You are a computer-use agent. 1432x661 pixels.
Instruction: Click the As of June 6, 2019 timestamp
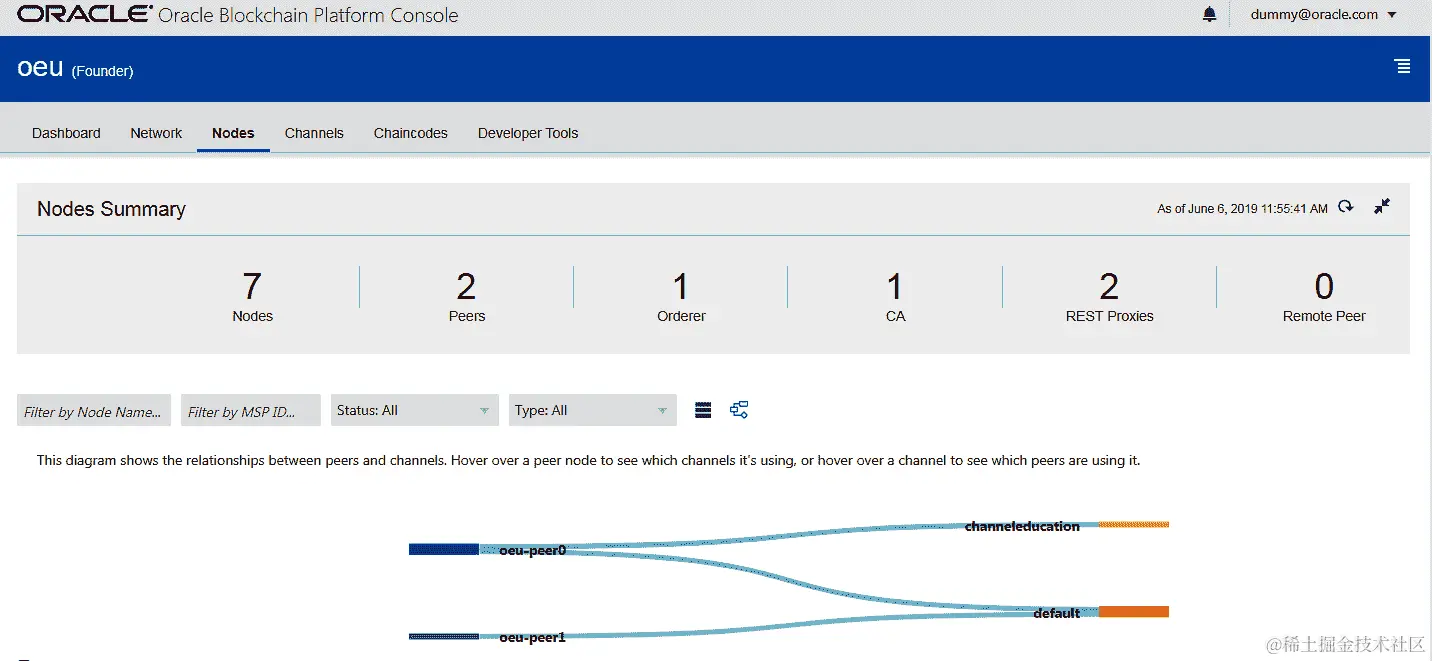pos(1242,208)
